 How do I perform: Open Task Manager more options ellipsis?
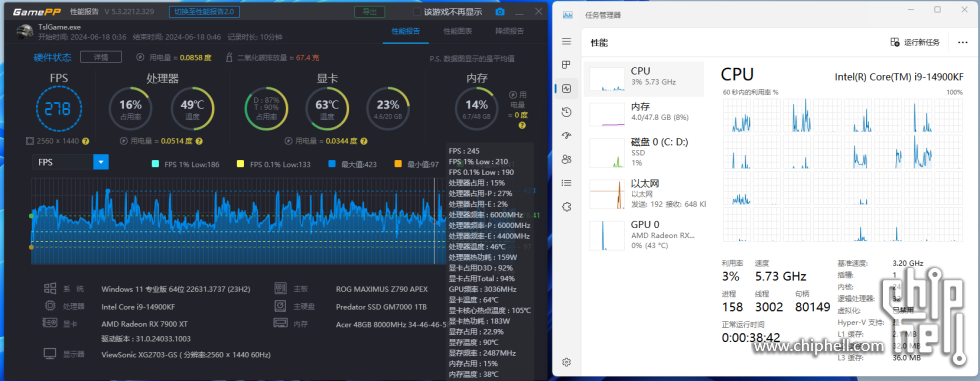click(x=962, y=42)
